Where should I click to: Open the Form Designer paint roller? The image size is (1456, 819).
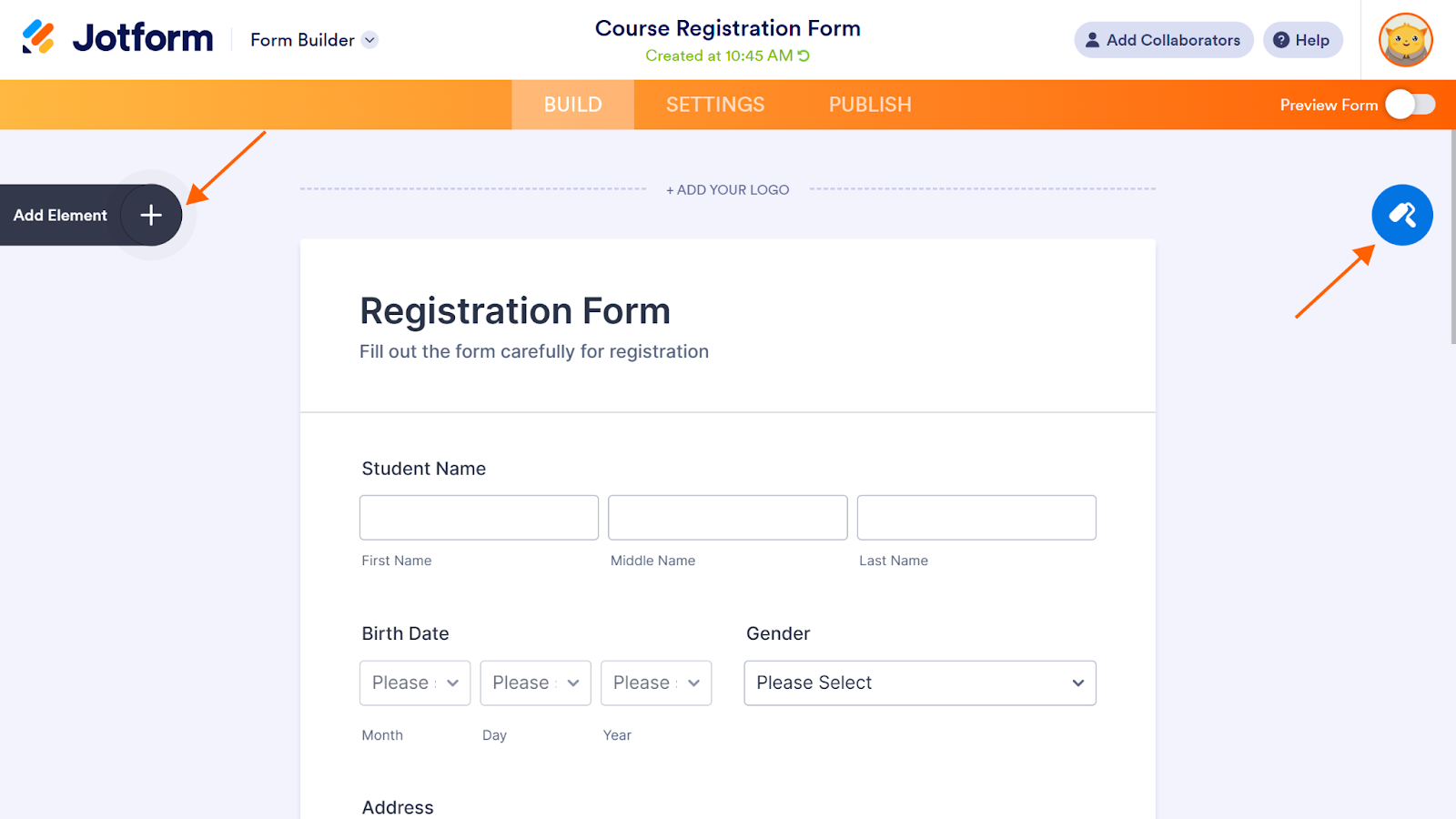(1401, 215)
